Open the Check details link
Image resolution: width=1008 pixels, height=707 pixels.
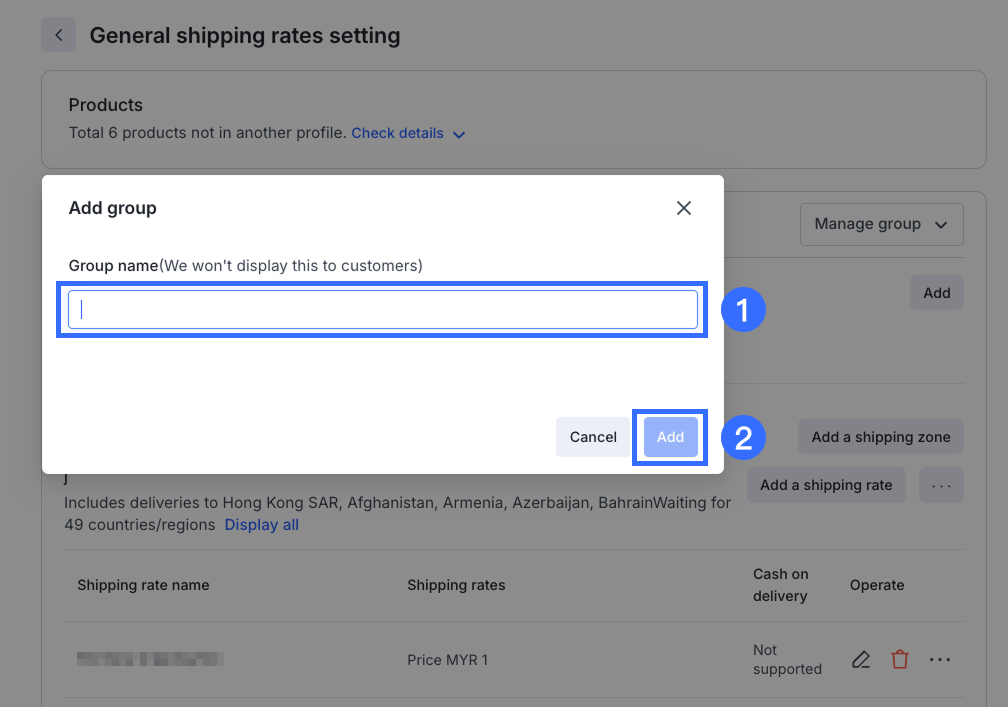point(397,133)
